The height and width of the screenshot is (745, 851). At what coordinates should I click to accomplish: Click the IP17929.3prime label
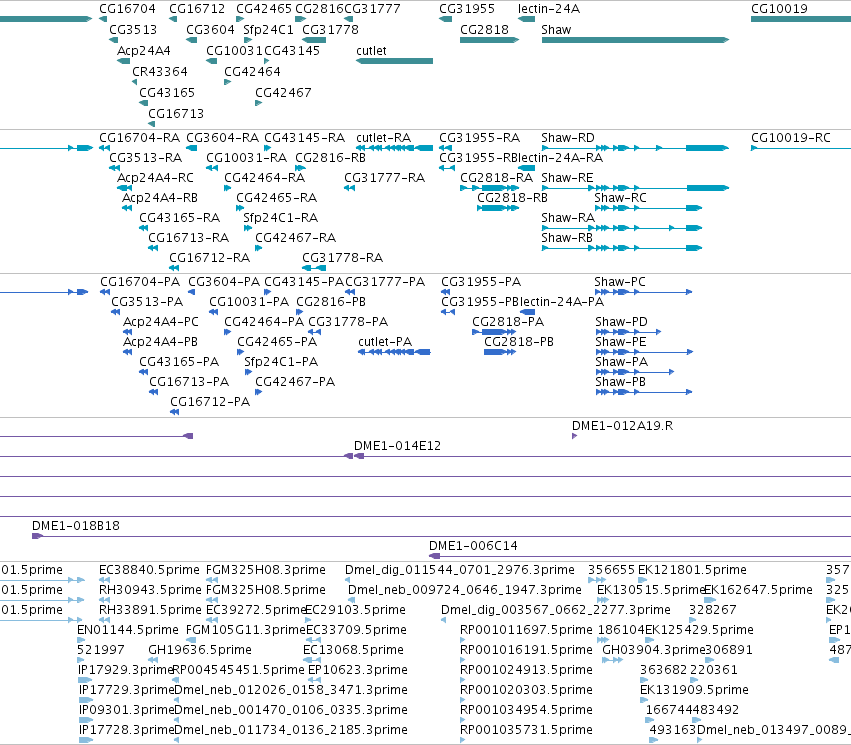coord(126,670)
